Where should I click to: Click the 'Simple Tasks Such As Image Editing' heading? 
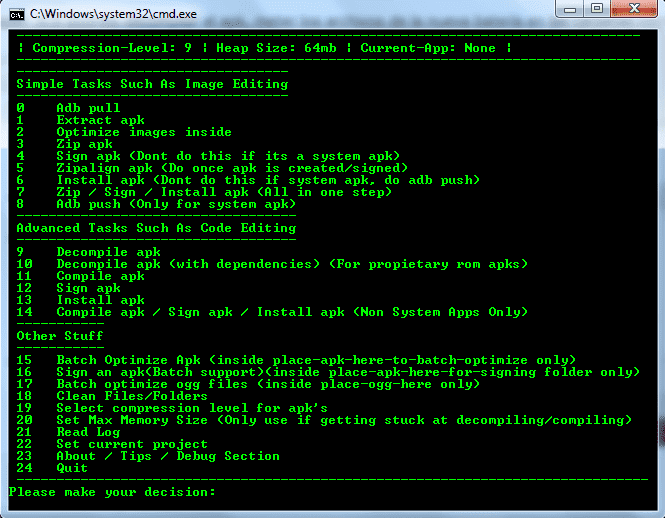(152, 84)
